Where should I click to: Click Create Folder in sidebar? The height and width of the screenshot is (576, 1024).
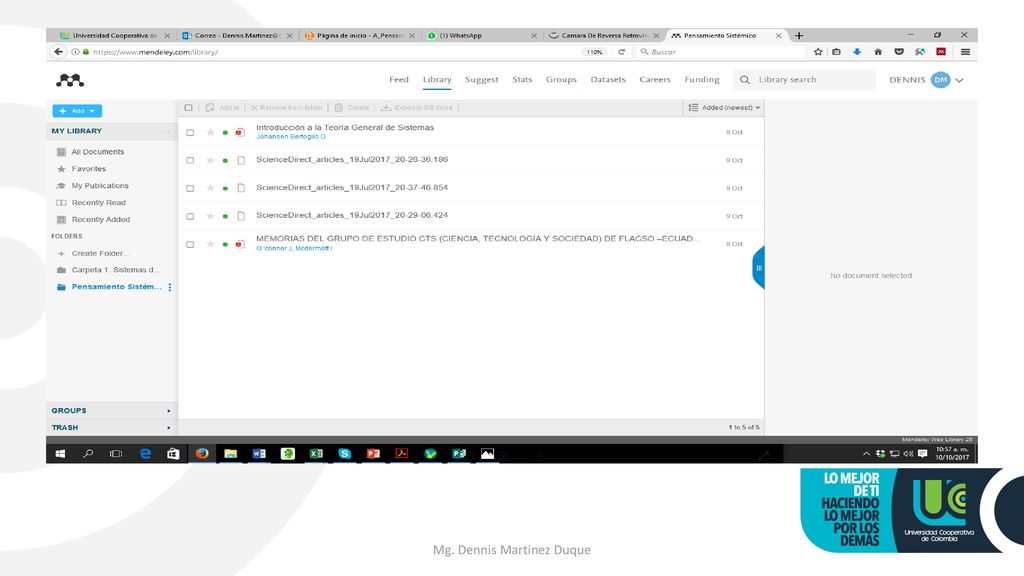[x=93, y=253]
